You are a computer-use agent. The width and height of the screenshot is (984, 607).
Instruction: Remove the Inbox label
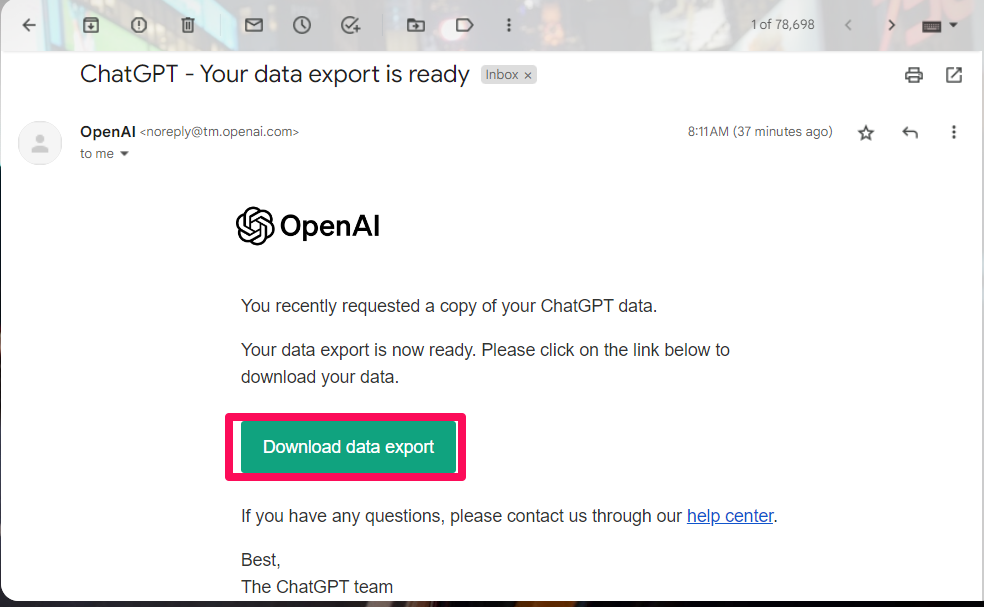point(528,75)
